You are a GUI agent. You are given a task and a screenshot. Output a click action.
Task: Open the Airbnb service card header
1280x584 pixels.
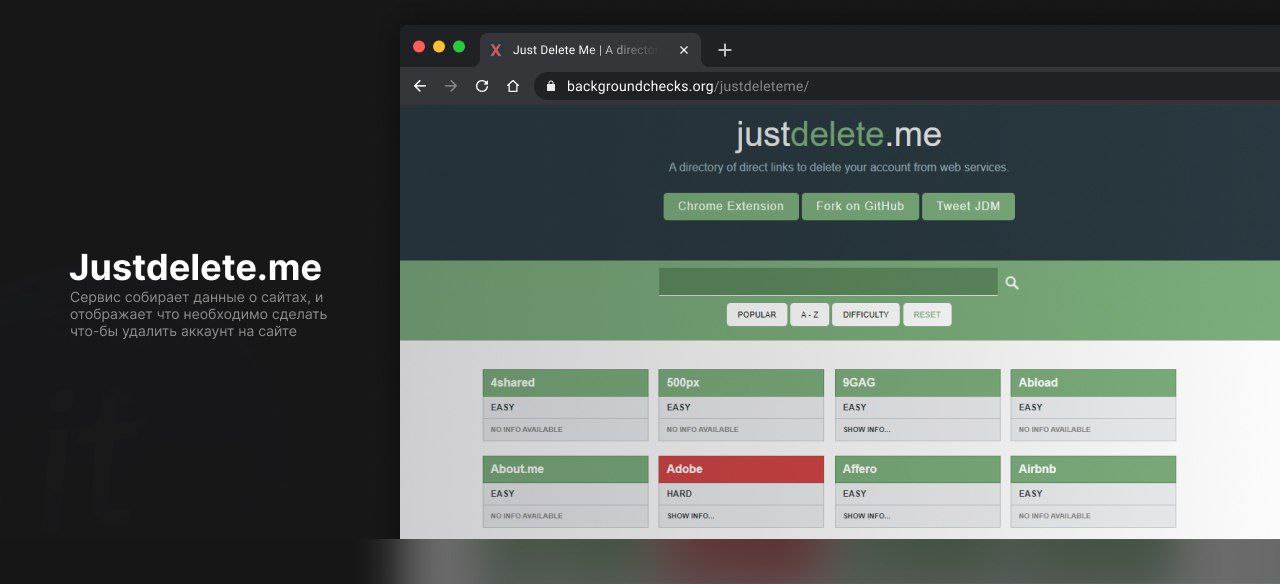point(1093,469)
